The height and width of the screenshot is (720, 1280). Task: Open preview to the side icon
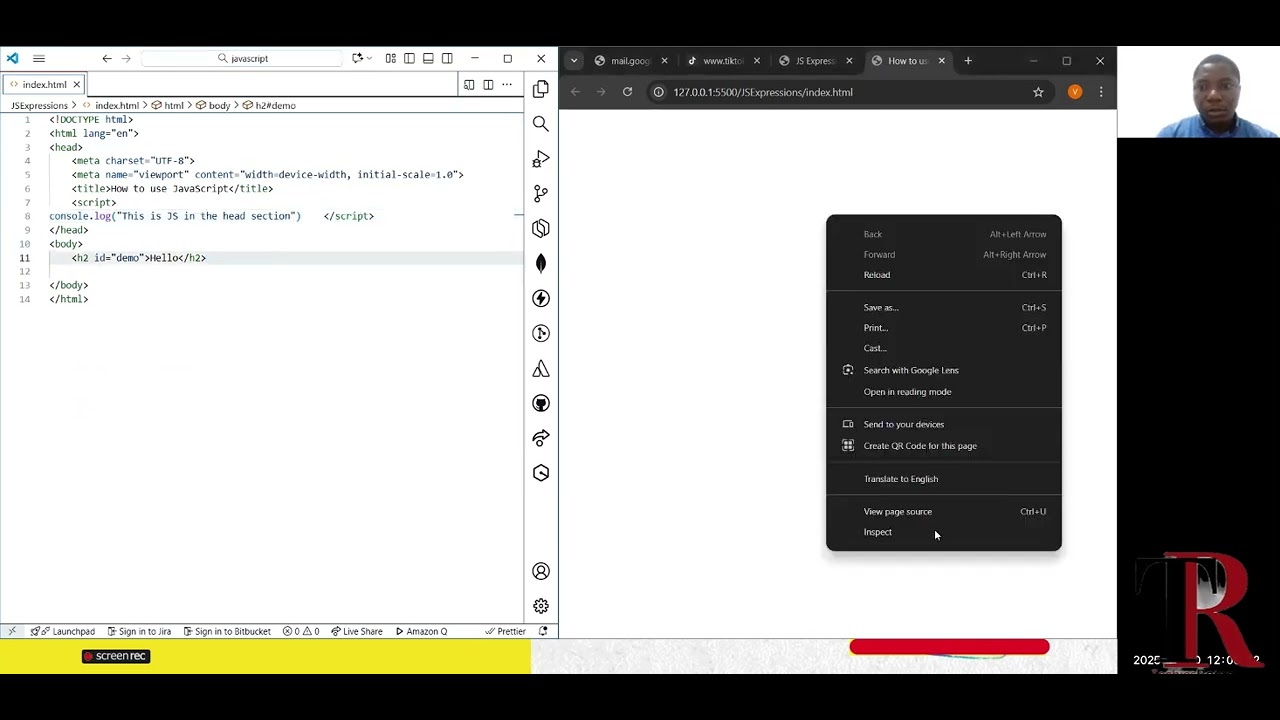(468, 85)
